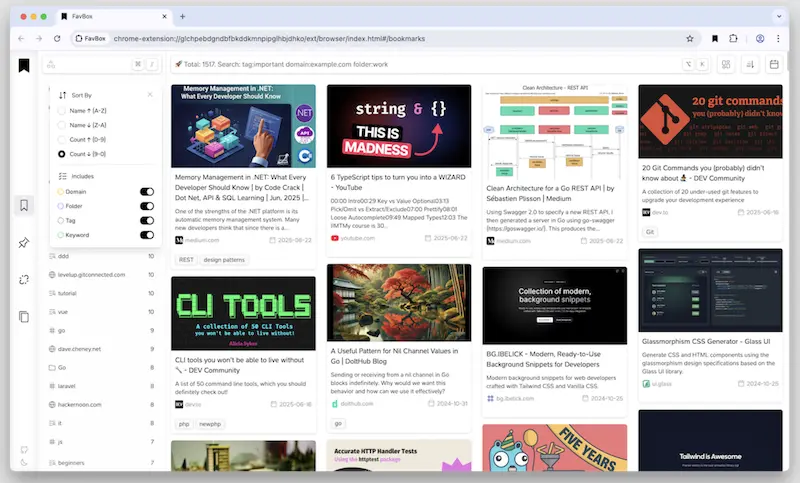Viewport: 800px width, 483px height.
Task: Click the date calendar icon on CLI tools card
Action: tap(273, 404)
